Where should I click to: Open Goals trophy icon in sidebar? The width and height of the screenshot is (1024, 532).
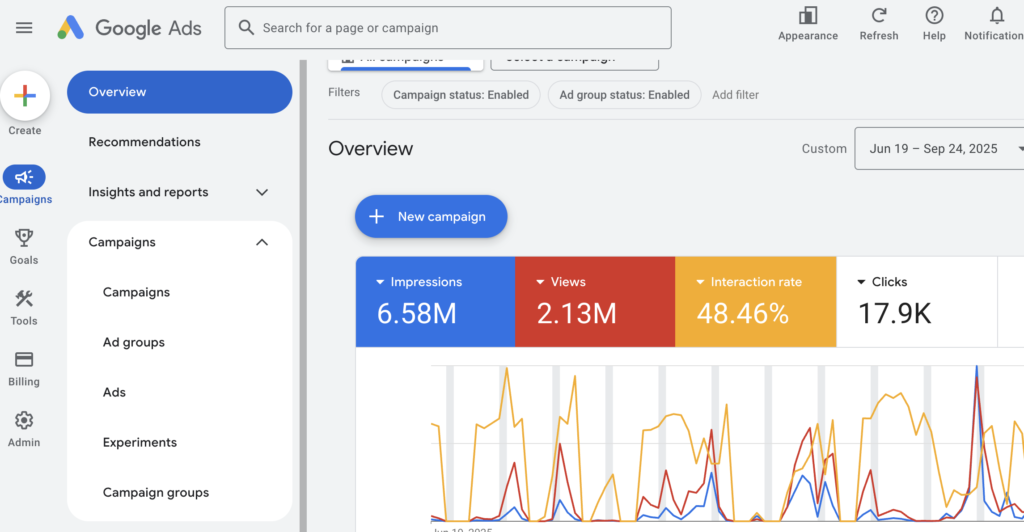tap(24, 238)
